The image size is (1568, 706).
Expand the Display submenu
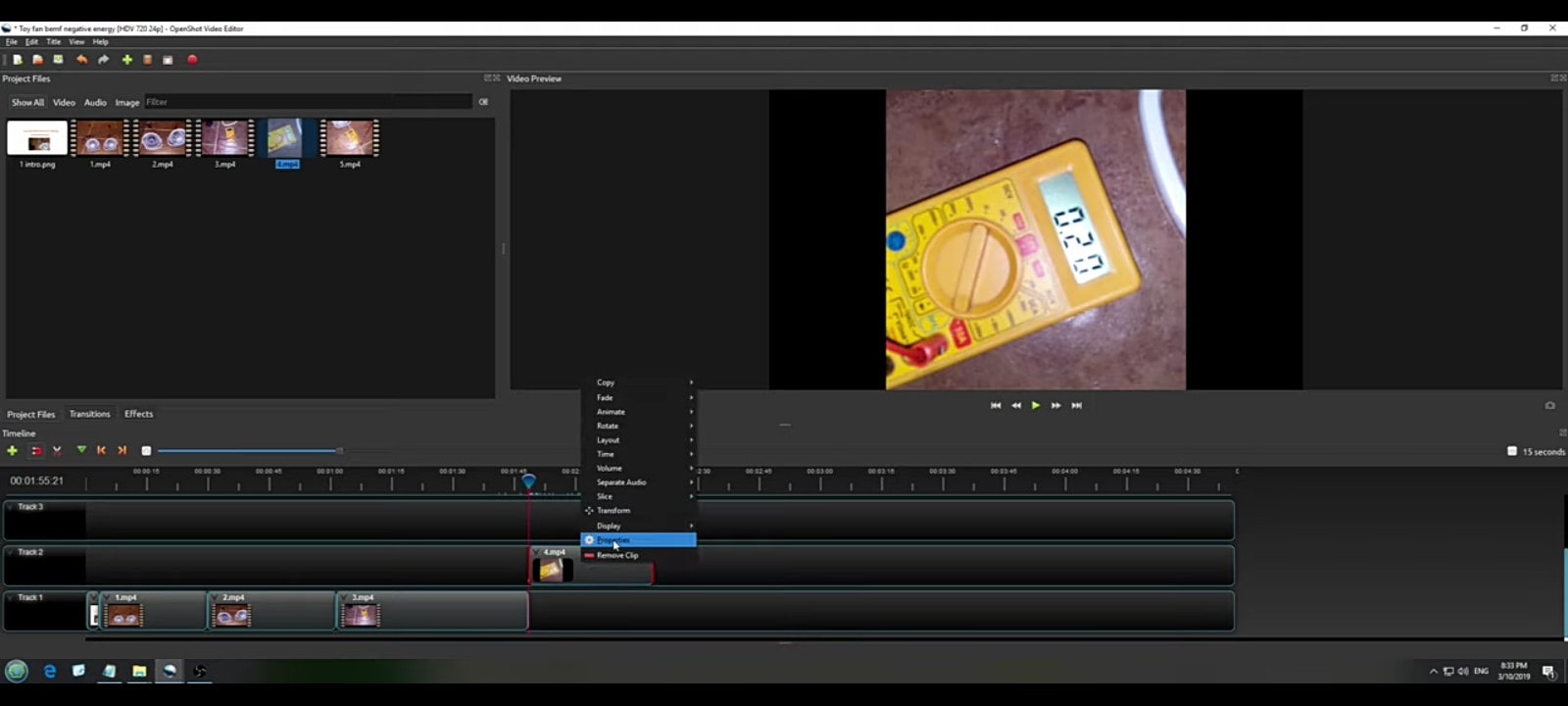pos(639,526)
